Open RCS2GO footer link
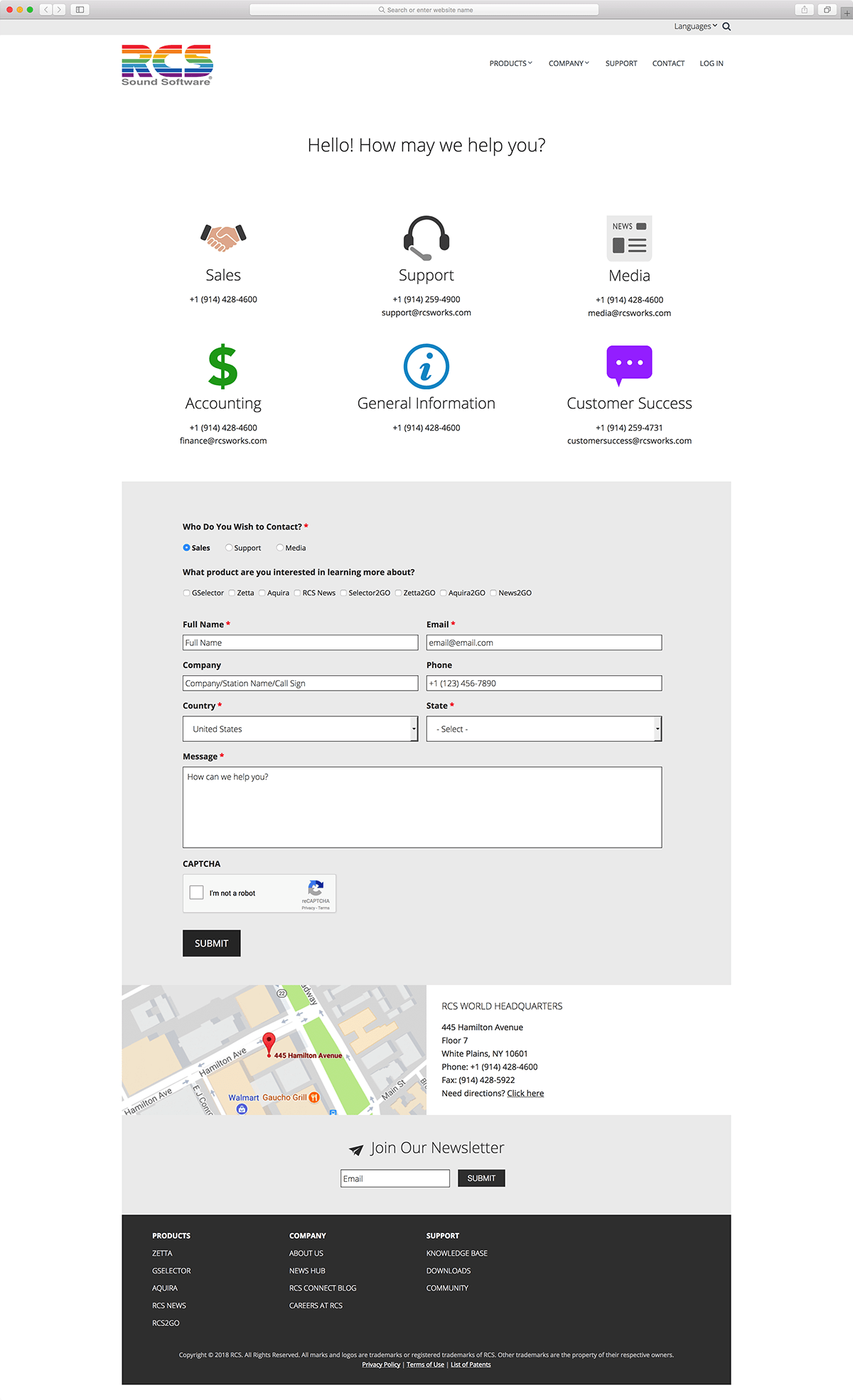Screen dimensions: 853x1400 click(166, 1323)
